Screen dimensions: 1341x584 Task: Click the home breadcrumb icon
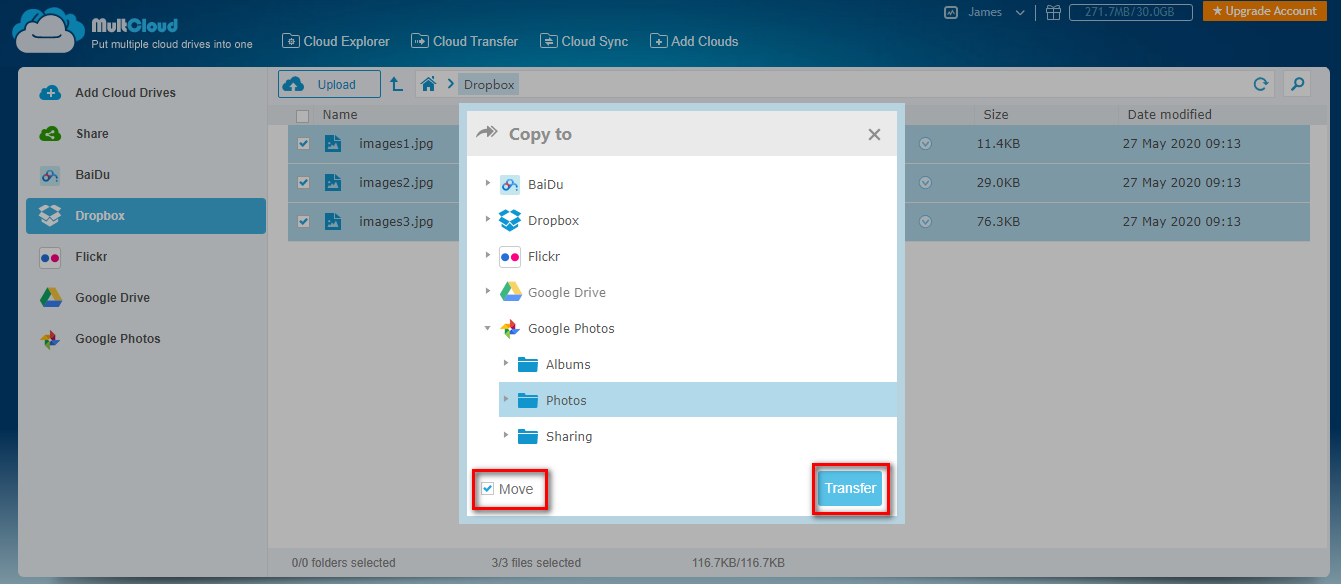point(428,85)
